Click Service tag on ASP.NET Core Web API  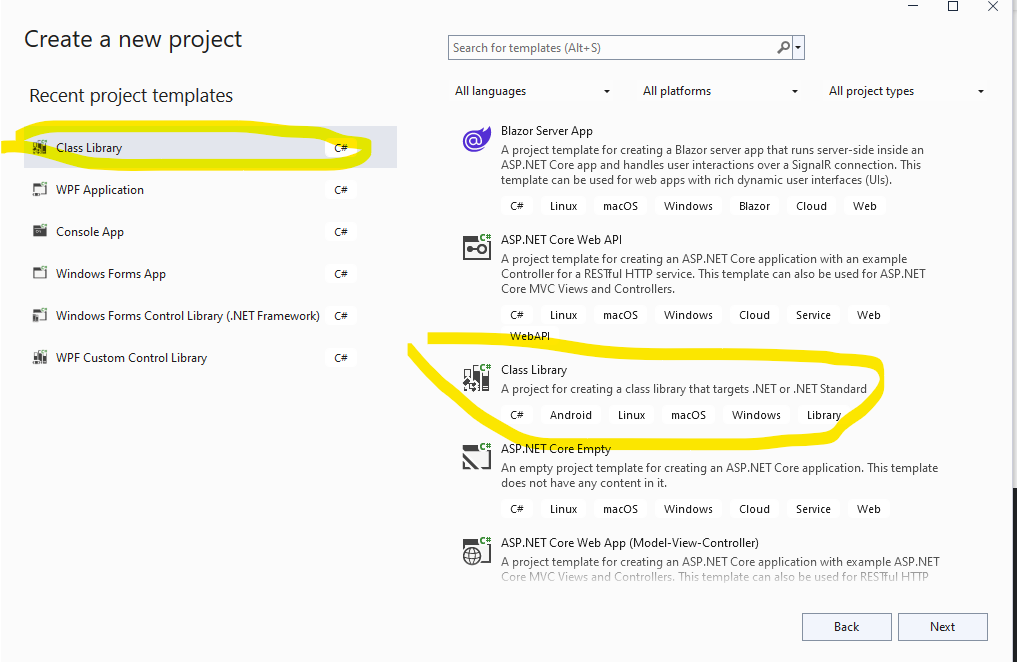pyautogui.click(x=813, y=315)
